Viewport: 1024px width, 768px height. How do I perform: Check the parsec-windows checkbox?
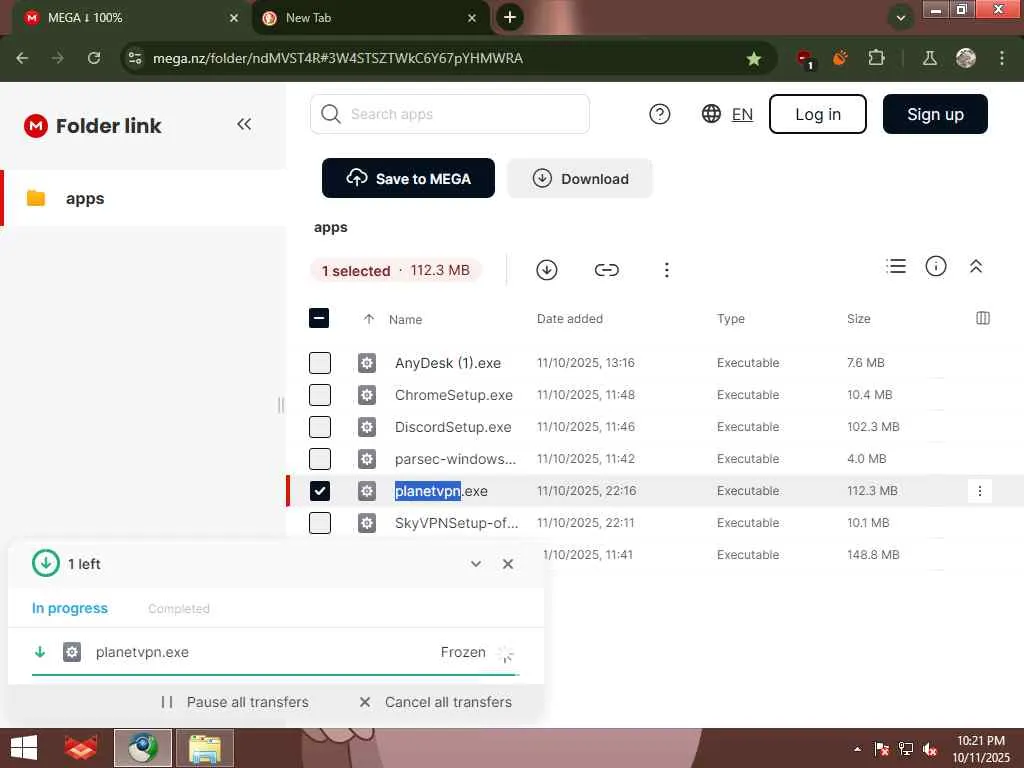click(320, 458)
